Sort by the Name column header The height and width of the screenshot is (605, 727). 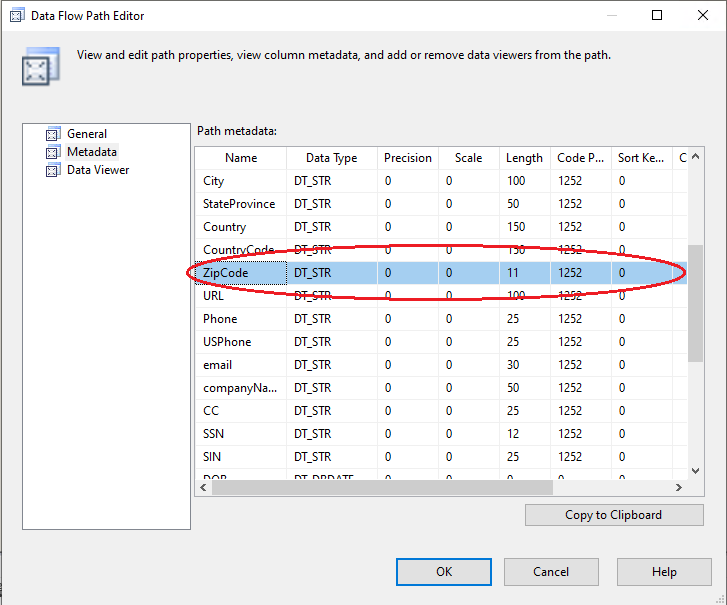pyautogui.click(x=241, y=158)
